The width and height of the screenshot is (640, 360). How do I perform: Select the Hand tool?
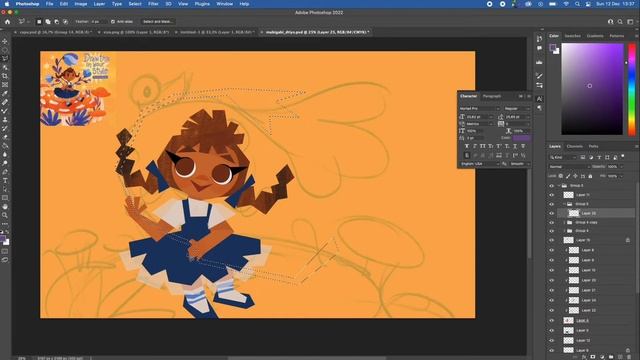tap(5, 207)
